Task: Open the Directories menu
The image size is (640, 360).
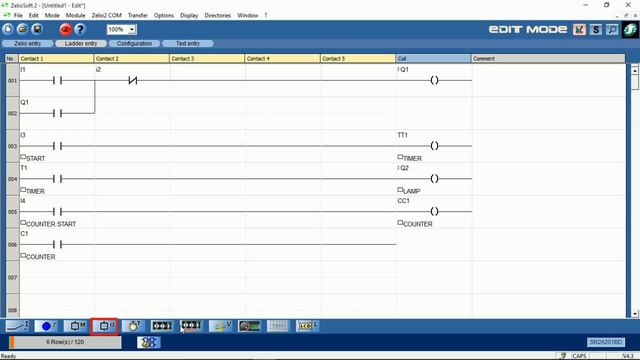Action: [218, 16]
